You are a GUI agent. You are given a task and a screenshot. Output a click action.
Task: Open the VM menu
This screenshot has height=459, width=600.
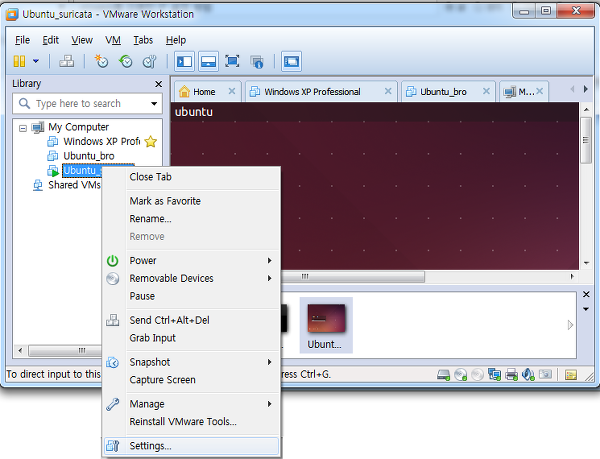click(x=113, y=40)
